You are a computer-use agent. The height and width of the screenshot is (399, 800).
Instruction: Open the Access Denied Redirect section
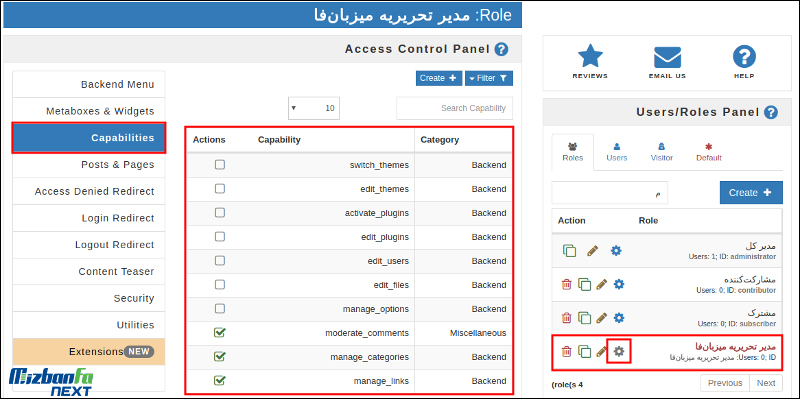(x=89, y=191)
